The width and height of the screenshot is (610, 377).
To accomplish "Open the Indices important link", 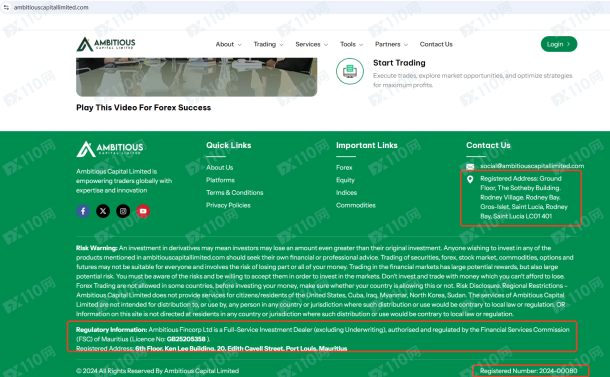I will [346, 193].
